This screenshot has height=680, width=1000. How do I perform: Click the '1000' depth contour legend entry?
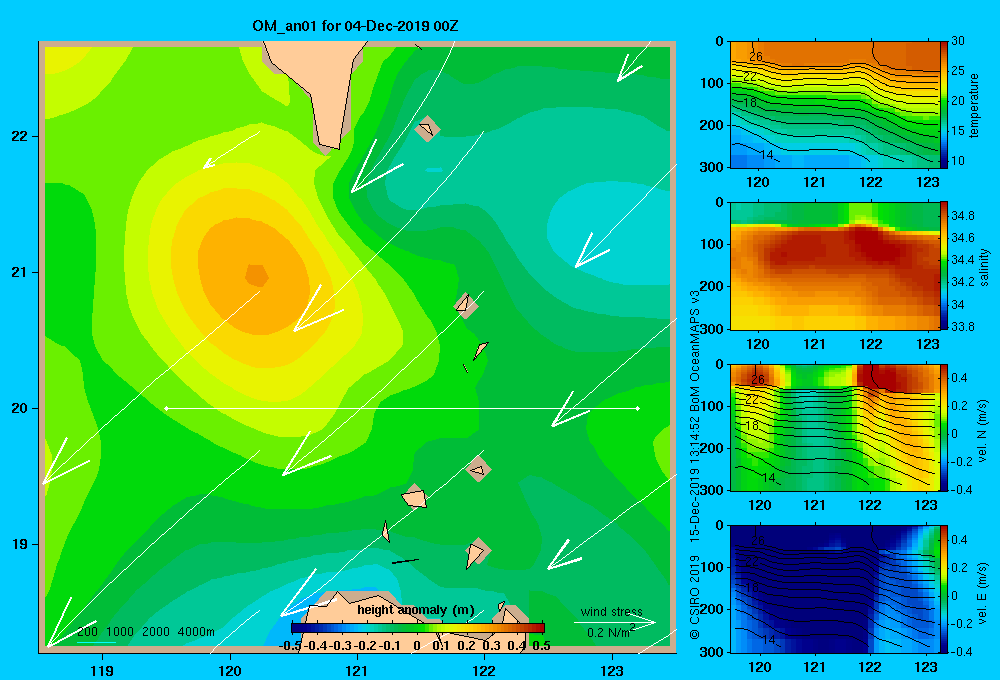pyautogui.click(x=120, y=632)
